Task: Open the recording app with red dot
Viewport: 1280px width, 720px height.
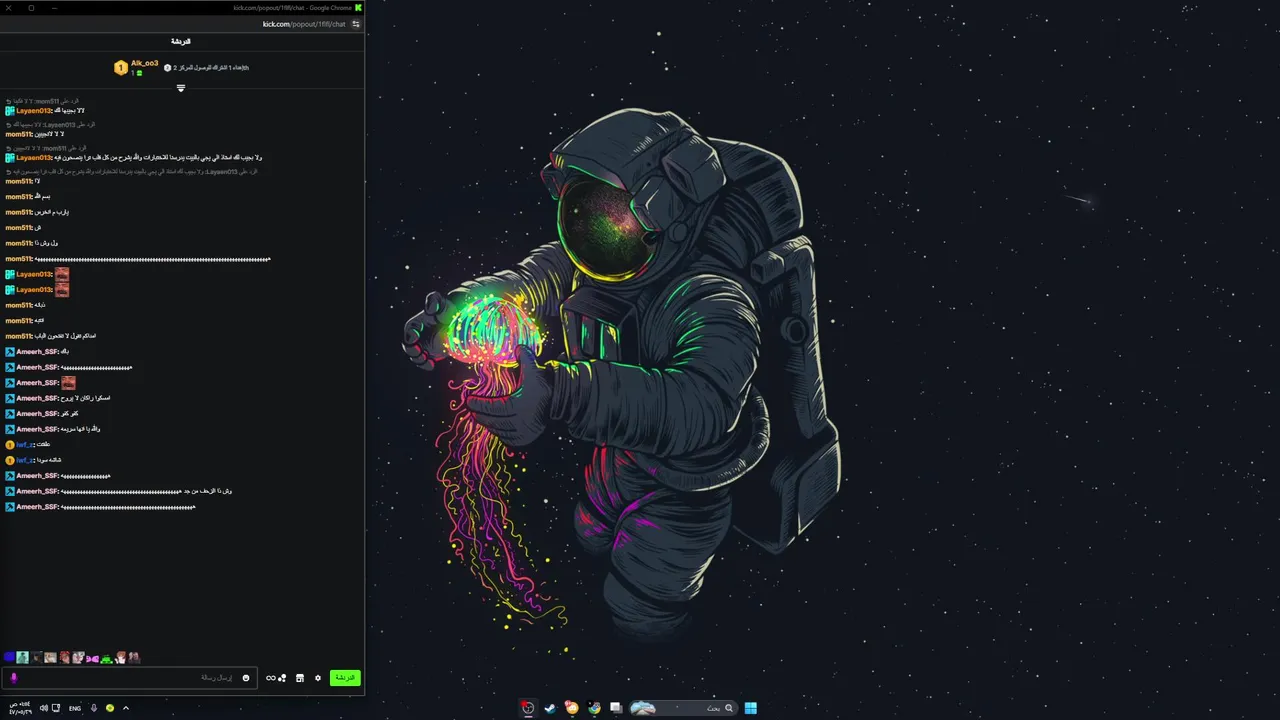Action: 528,708
